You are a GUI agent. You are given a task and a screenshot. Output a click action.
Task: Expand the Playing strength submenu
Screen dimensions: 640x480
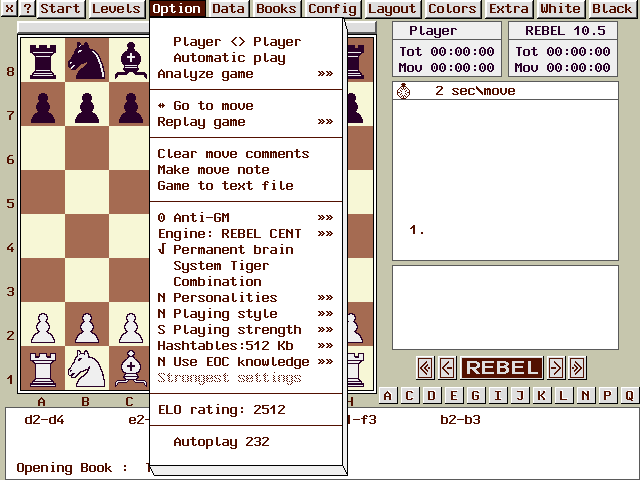pos(246,329)
